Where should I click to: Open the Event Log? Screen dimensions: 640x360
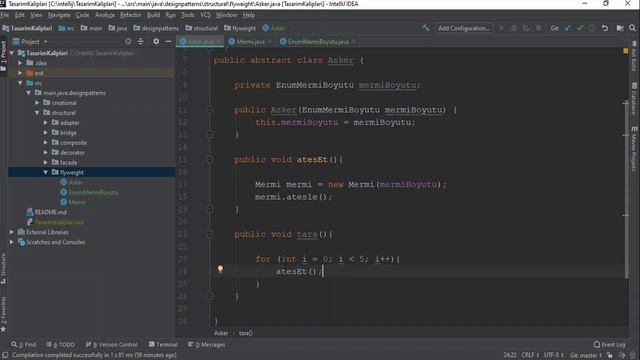click(x=609, y=344)
